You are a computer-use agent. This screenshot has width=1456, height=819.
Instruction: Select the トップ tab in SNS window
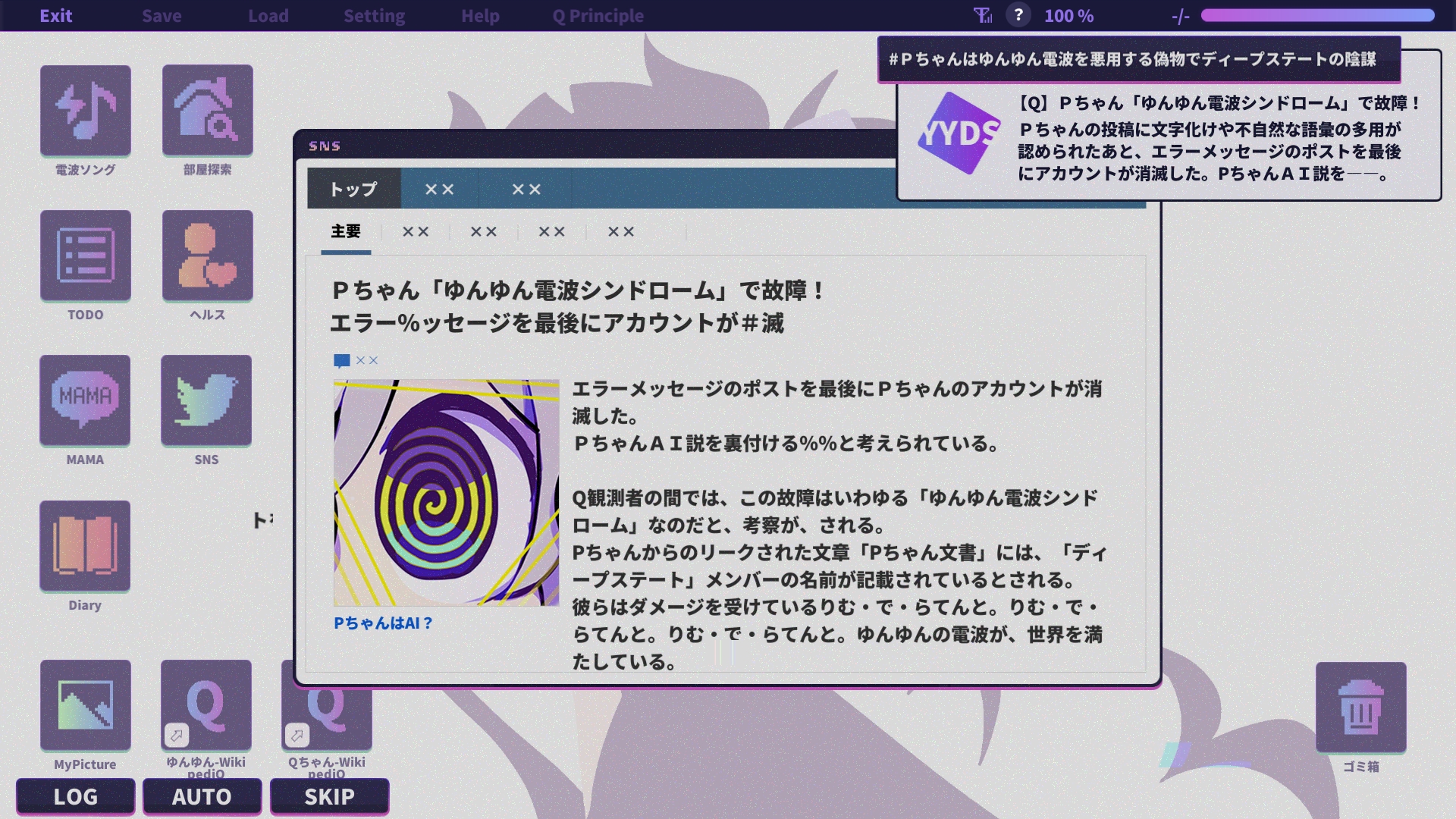[x=353, y=189]
